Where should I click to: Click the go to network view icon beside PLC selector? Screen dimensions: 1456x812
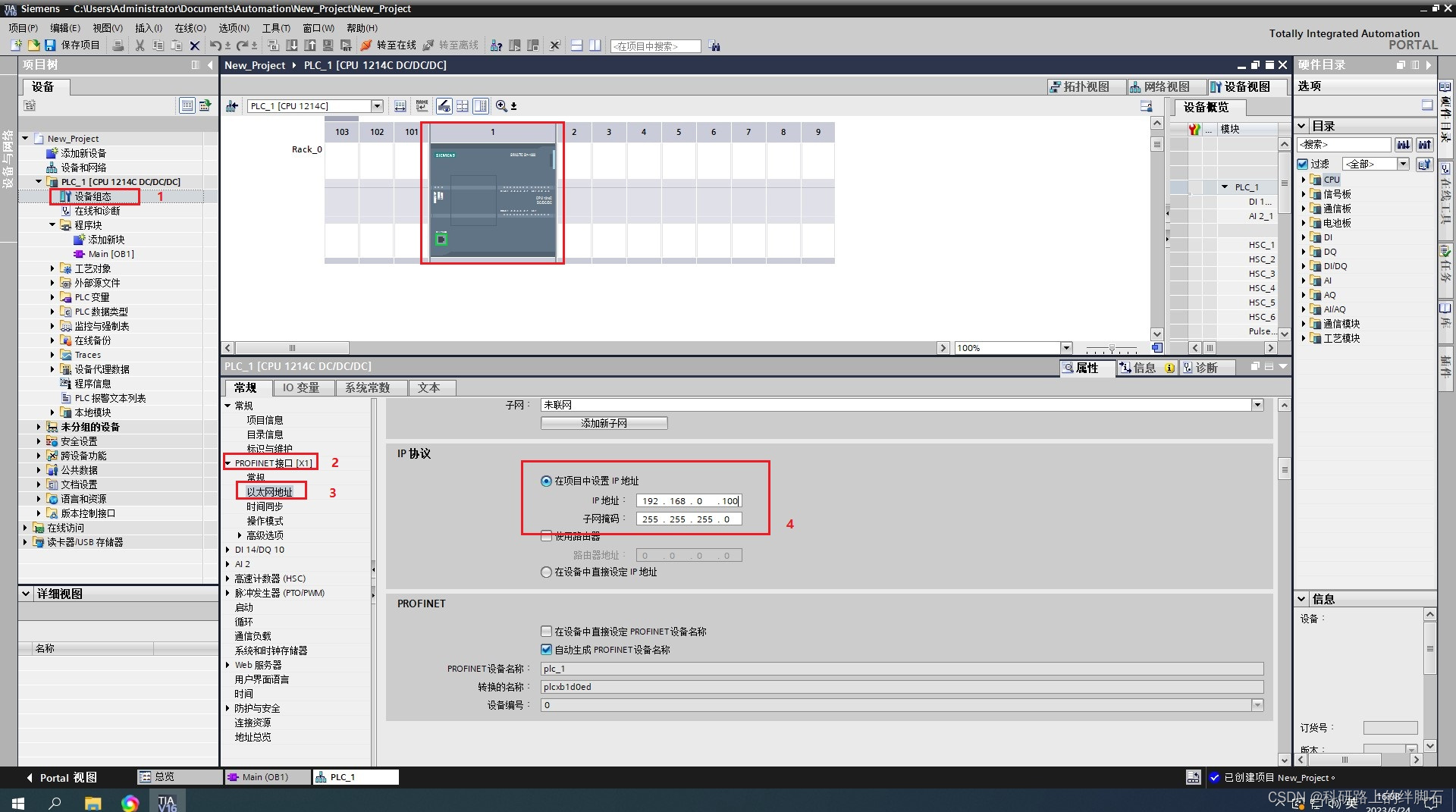(x=232, y=106)
